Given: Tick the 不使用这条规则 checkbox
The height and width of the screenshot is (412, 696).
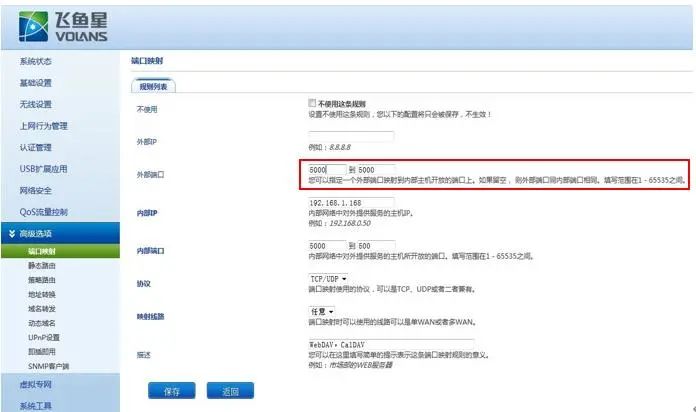Looking at the screenshot, I should (x=312, y=103).
